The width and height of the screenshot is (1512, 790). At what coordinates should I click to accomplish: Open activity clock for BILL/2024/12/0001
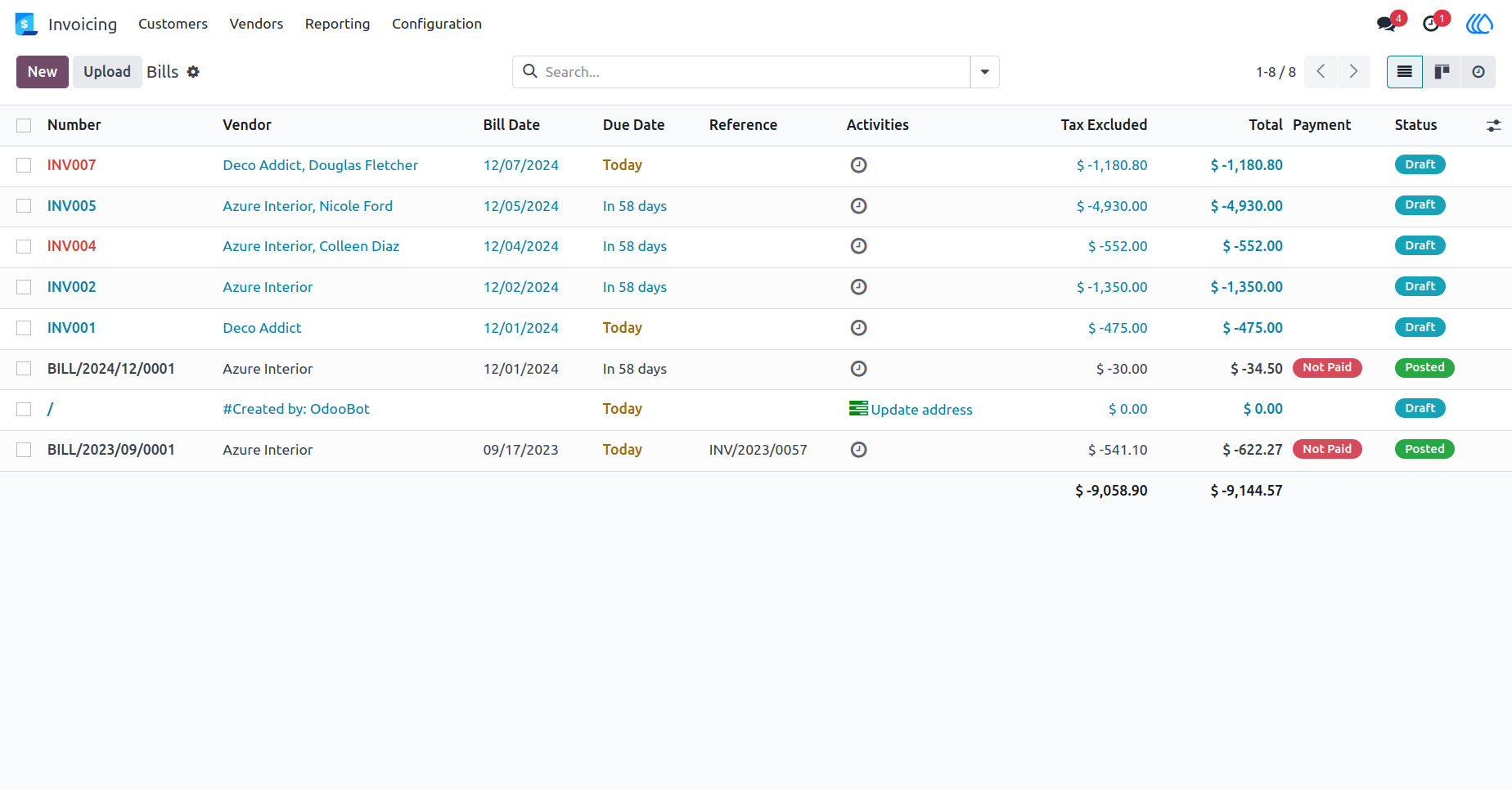pyautogui.click(x=858, y=369)
